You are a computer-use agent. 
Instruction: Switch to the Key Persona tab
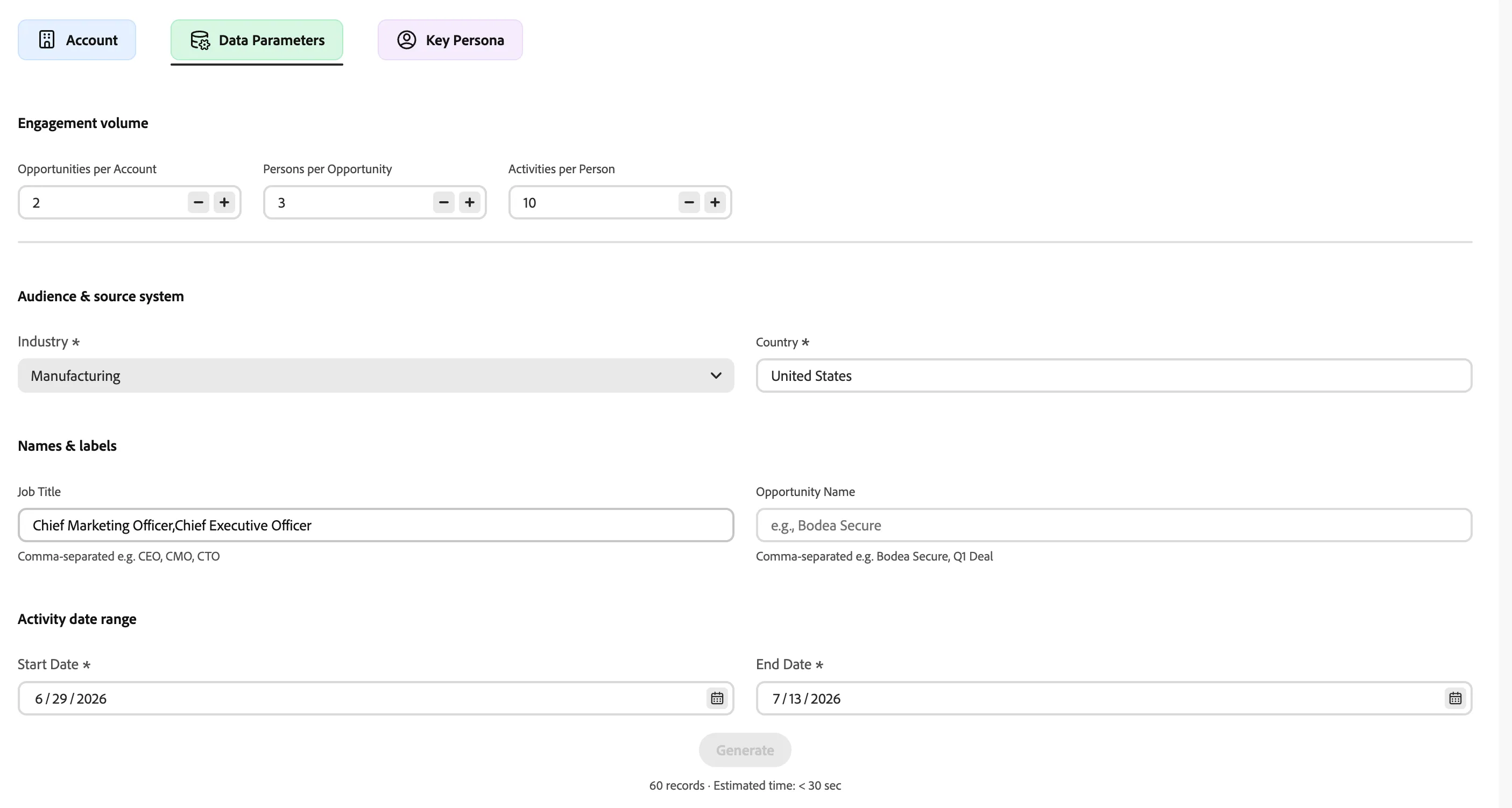(450, 40)
